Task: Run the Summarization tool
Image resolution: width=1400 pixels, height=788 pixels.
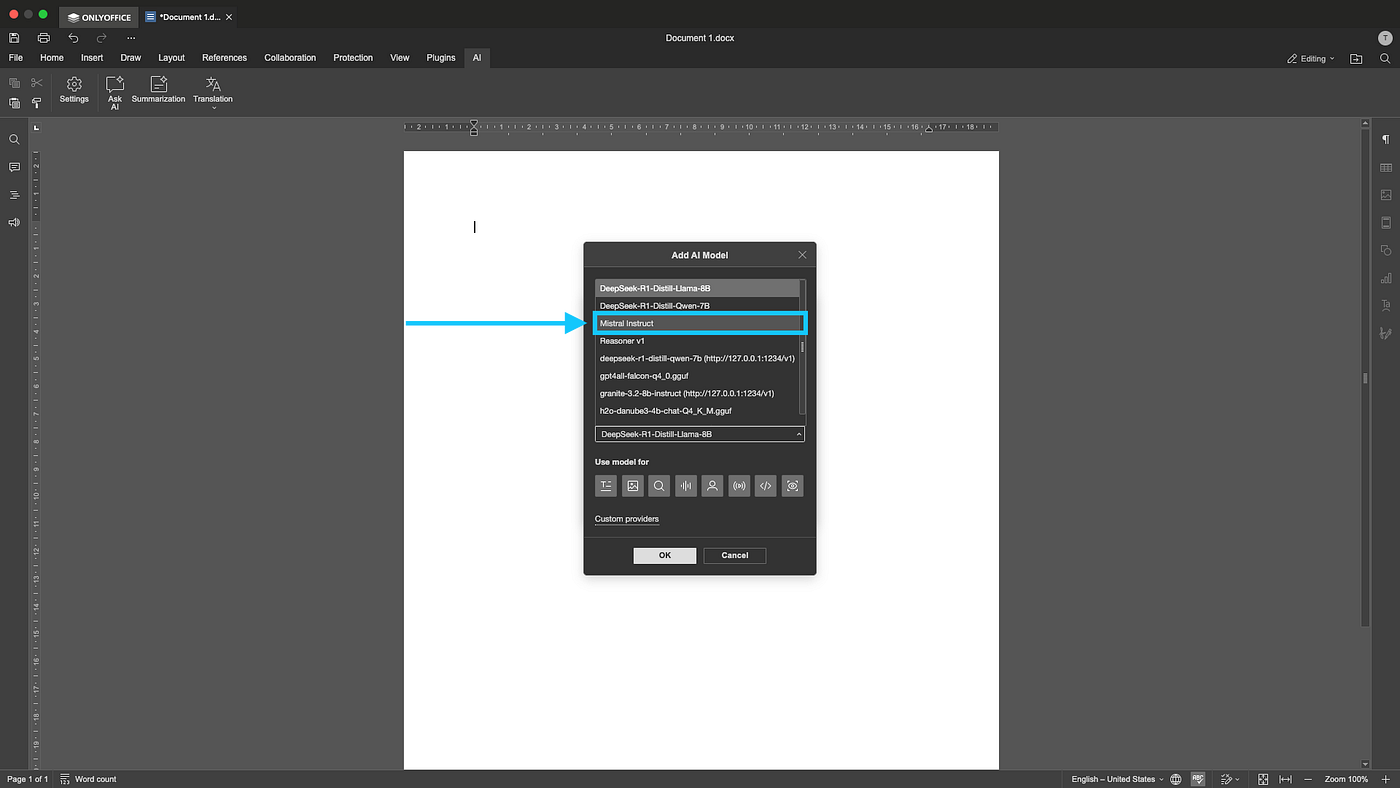Action: [158, 90]
